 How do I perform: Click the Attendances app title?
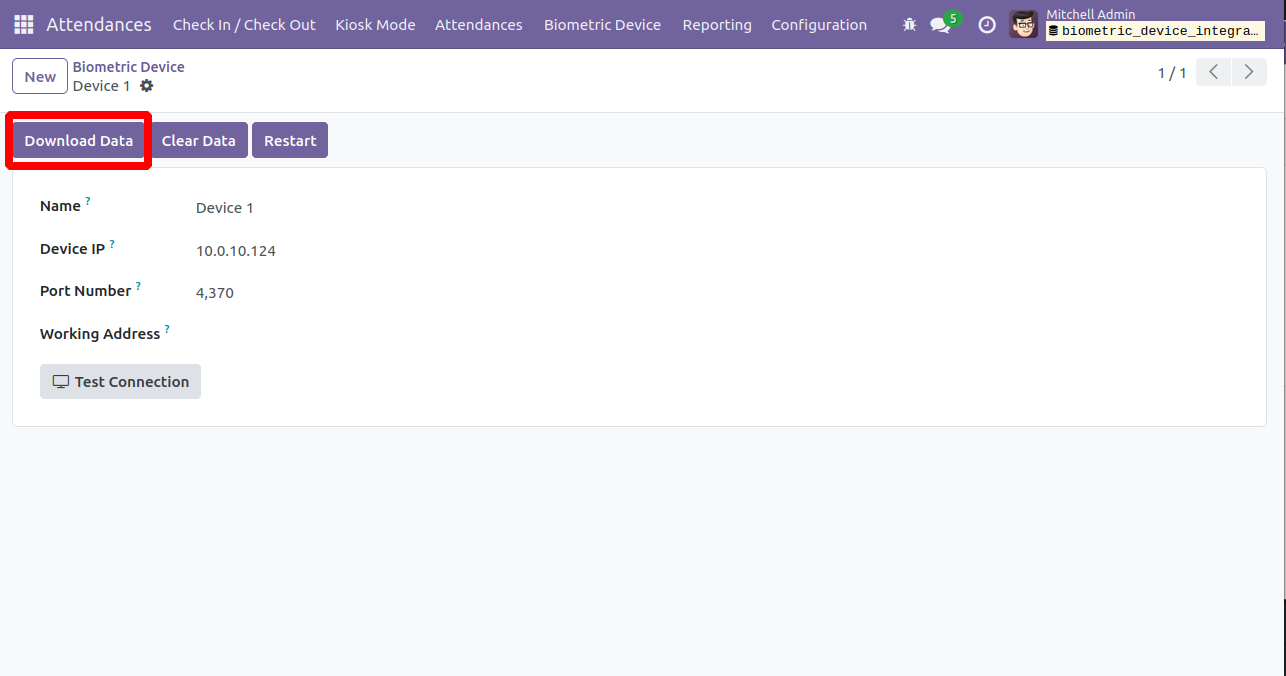click(99, 25)
